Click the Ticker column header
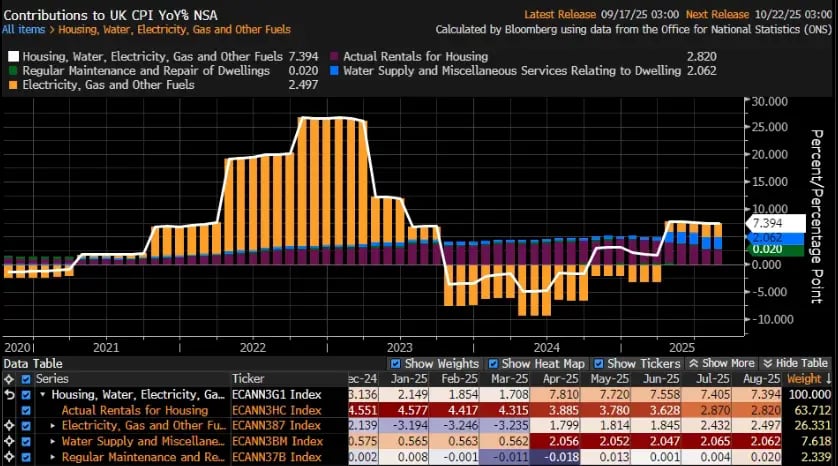Screen dimensions: 838x466 [x=248, y=380]
